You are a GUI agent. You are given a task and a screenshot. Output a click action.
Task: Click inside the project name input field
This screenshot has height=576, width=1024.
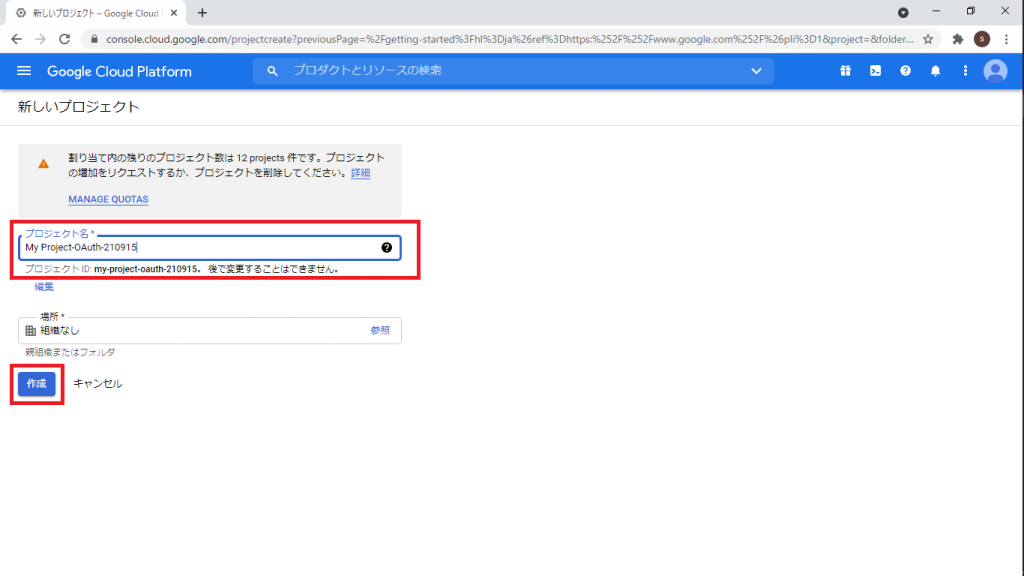[200, 246]
